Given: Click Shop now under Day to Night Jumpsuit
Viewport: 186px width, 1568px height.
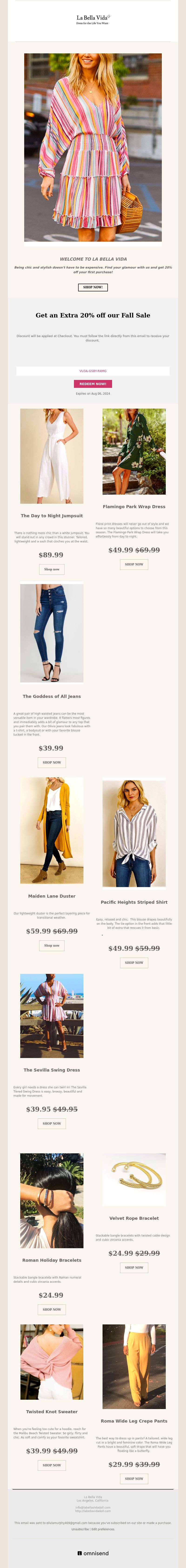Looking at the screenshot, I should [52, 569].
